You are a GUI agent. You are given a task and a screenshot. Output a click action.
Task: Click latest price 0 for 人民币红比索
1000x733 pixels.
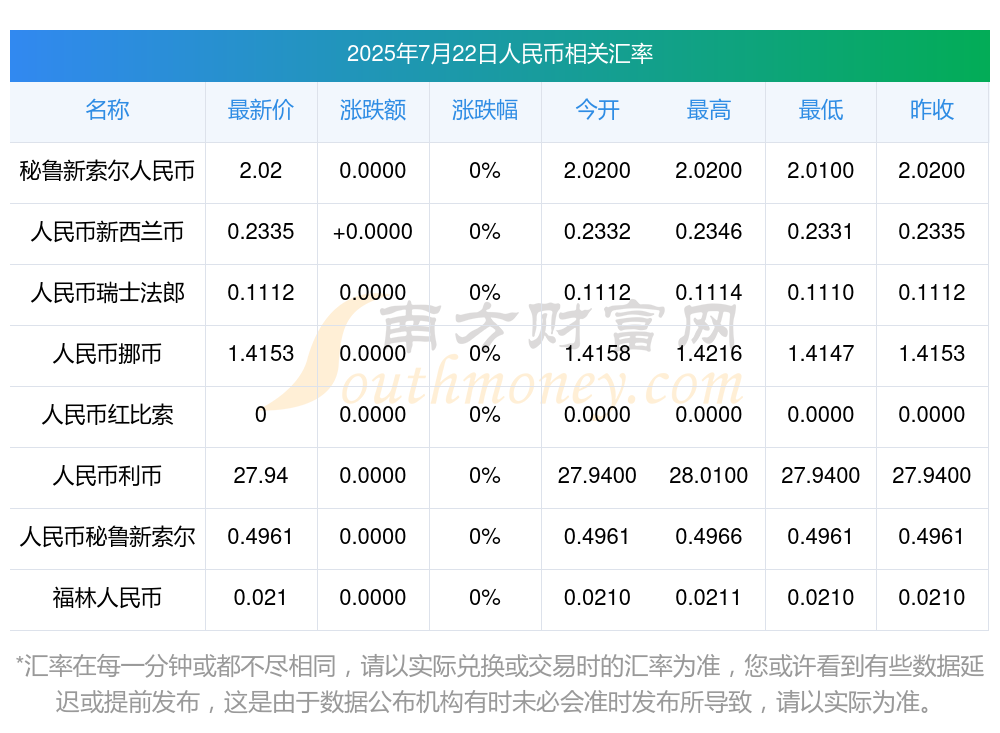[261, 415]
